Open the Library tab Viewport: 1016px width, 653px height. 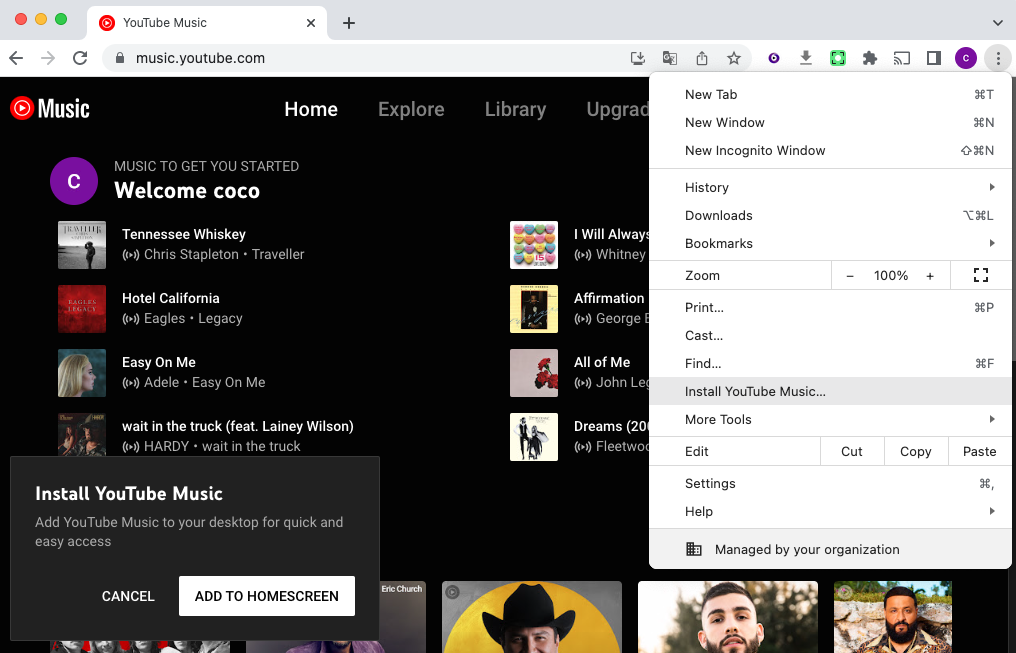point(515,110)
